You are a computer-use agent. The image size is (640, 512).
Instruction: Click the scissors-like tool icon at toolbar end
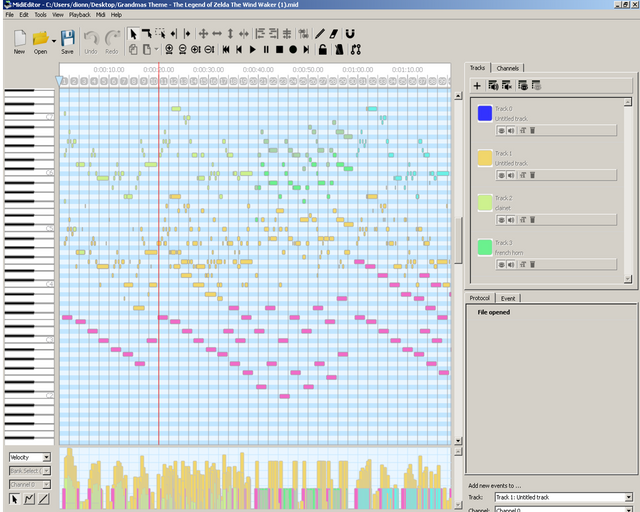[x=356, y=49]
